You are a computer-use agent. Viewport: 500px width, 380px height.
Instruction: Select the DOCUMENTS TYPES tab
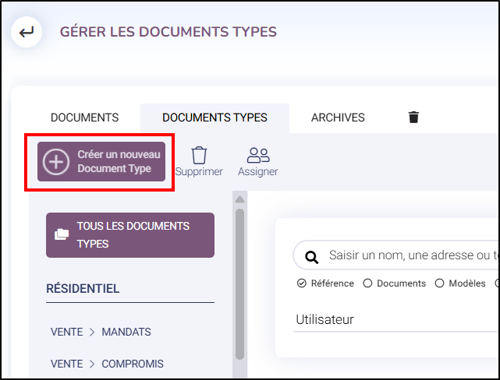click(x=215, y=118)
